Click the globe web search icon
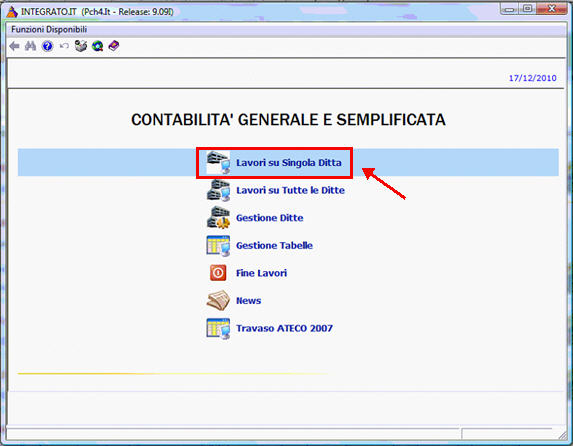Image resolution: width=573 pixels, height=446 pixels. tap(98, 46)
